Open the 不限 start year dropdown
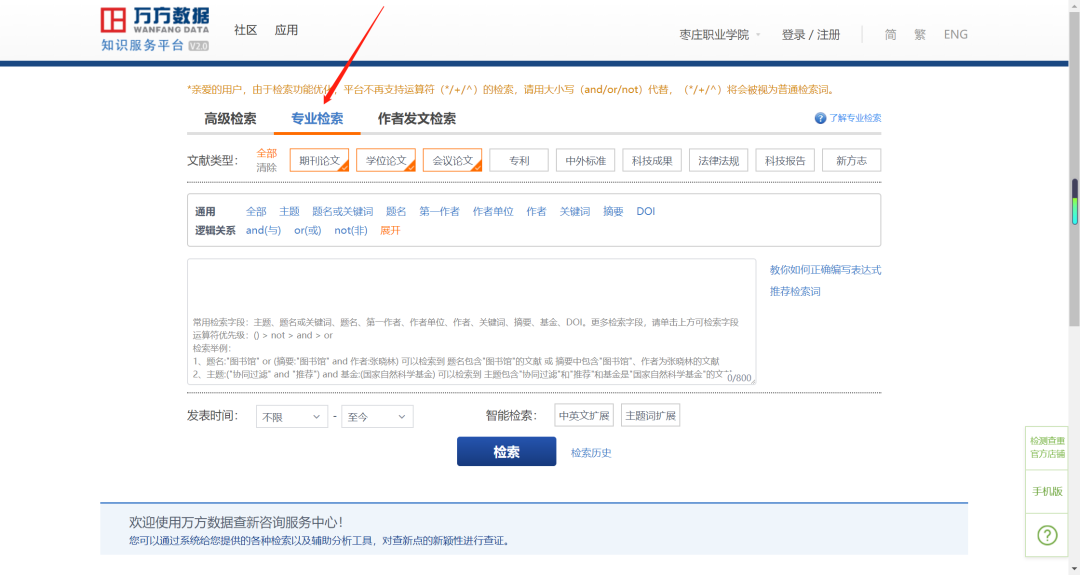The image size is (1080, 575). pyautogui.click(x=292, y=417)
